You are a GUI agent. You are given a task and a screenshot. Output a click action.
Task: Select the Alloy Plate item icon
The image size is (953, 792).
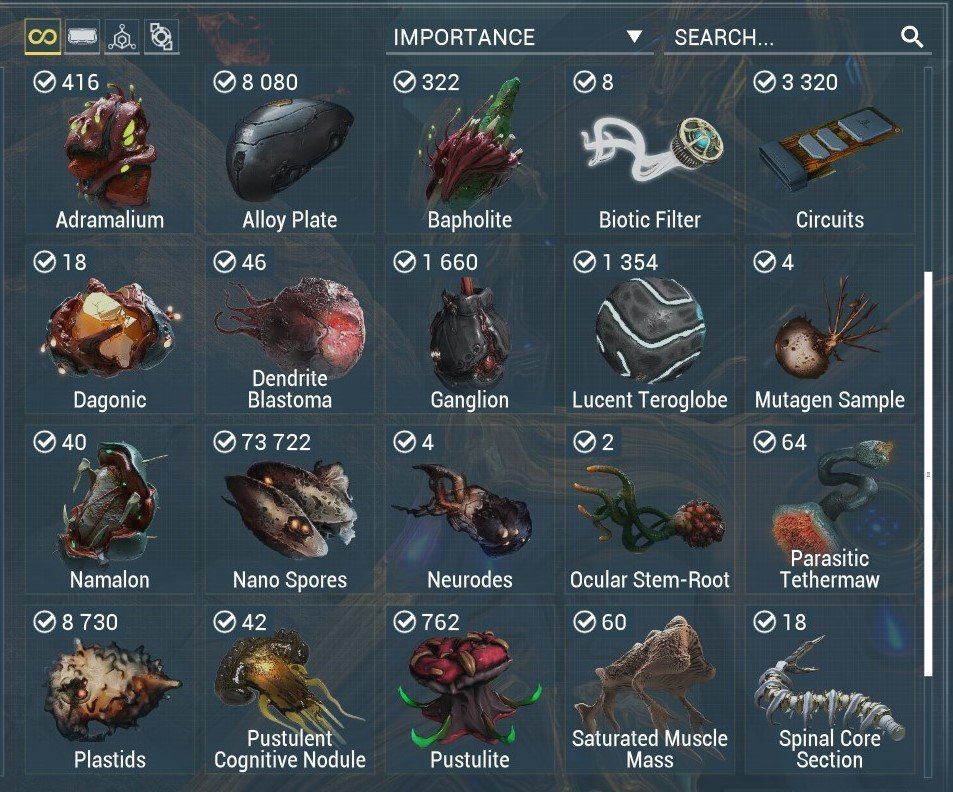click(290, 150)
